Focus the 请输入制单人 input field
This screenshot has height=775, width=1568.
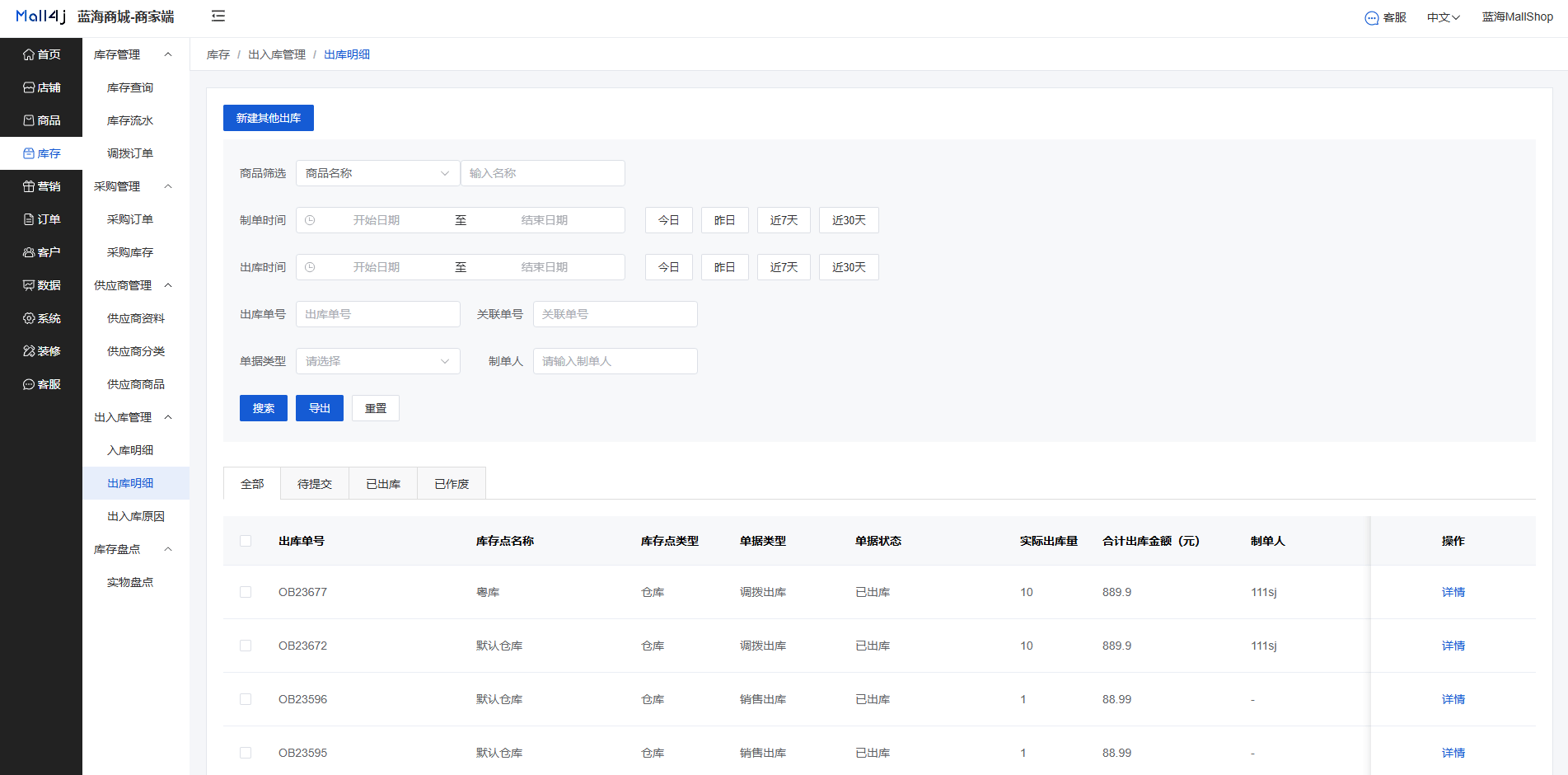coord(615,361)
